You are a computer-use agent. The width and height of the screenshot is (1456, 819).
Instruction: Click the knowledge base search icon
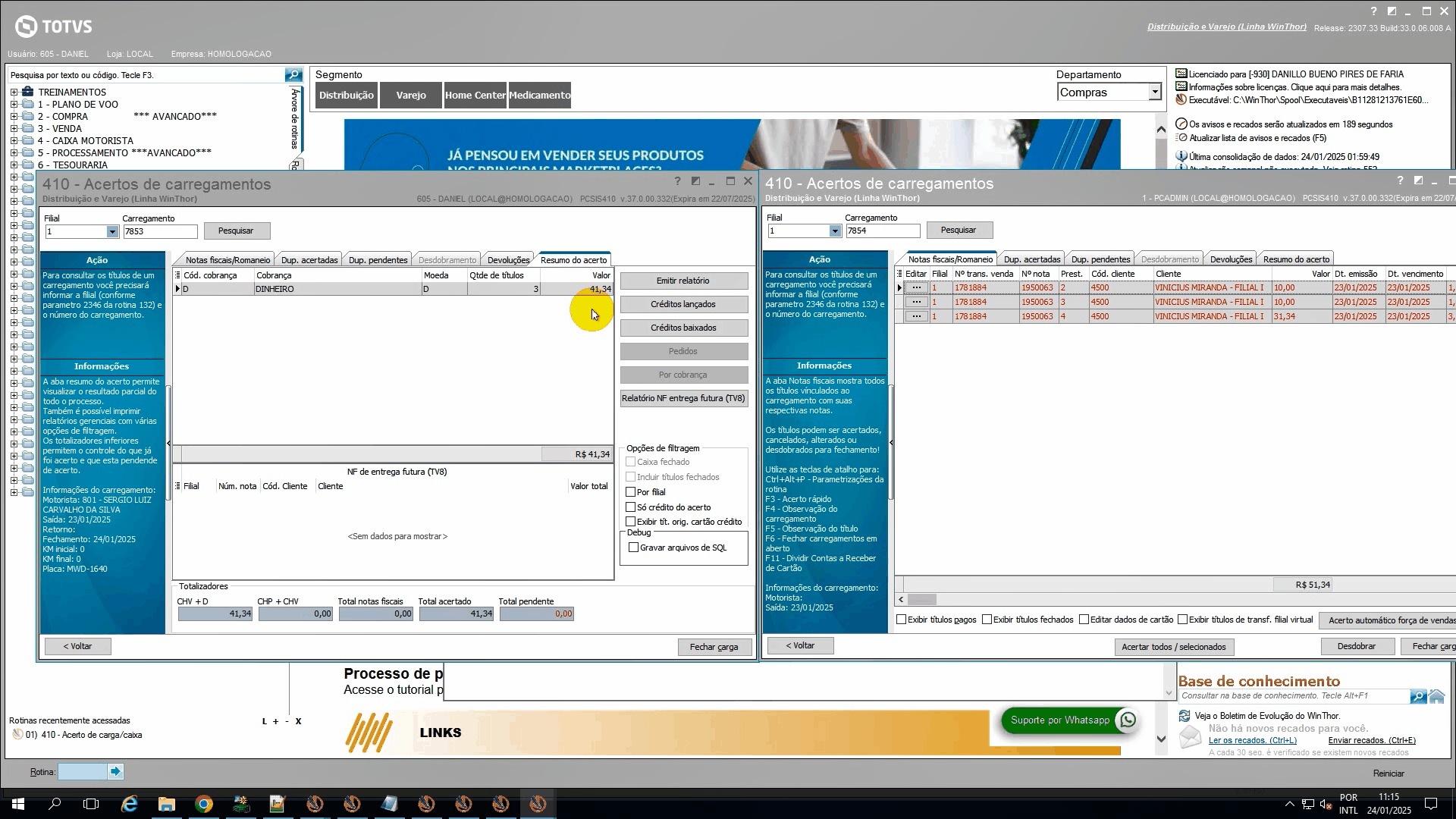coord(1417,696)
